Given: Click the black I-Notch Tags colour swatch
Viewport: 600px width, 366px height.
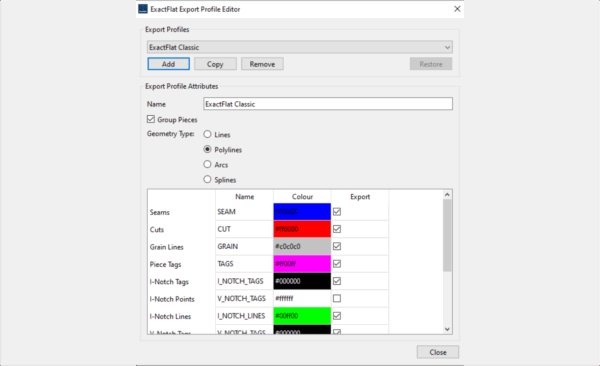Looking at the screenshot, I should point(302,281).
